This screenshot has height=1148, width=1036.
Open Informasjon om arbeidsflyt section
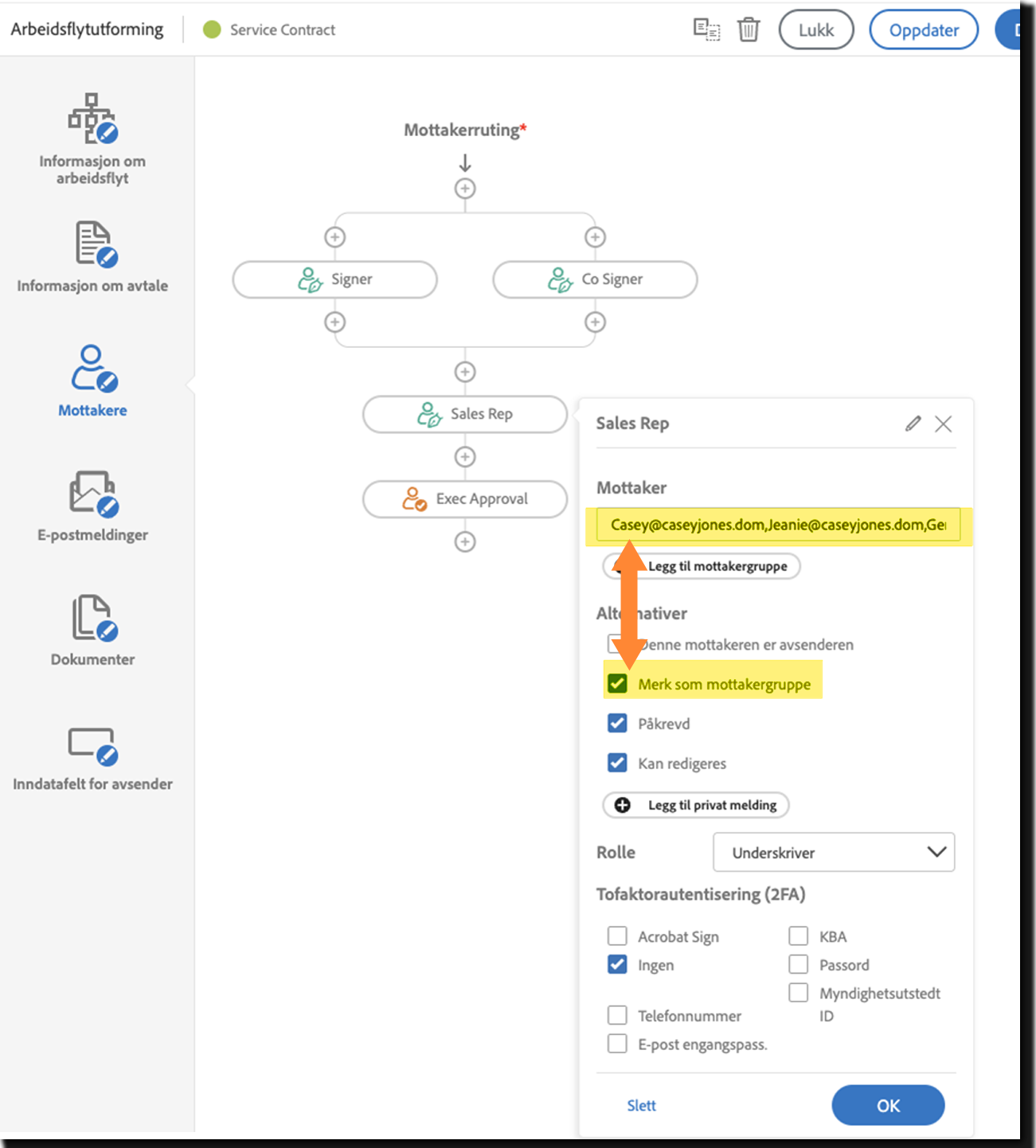(92, 139)
